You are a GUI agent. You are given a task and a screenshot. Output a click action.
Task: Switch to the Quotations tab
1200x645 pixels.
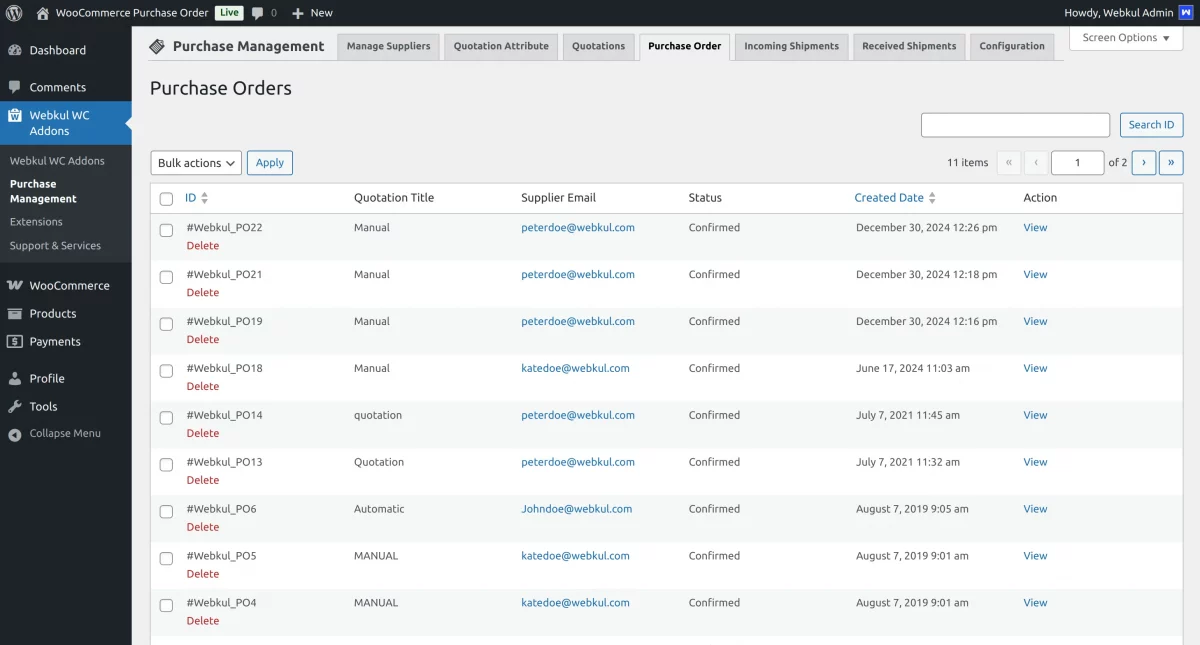point(598,45)
